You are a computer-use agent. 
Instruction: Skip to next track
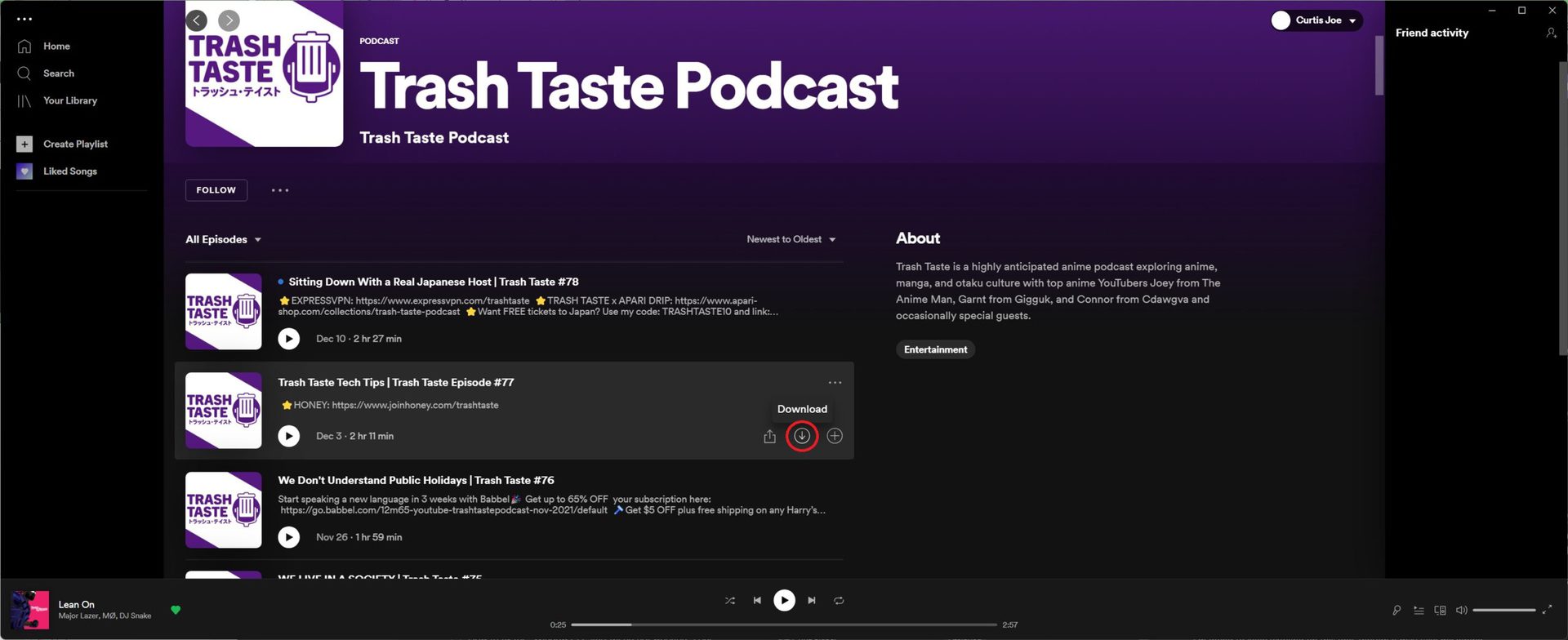point(812,601)
